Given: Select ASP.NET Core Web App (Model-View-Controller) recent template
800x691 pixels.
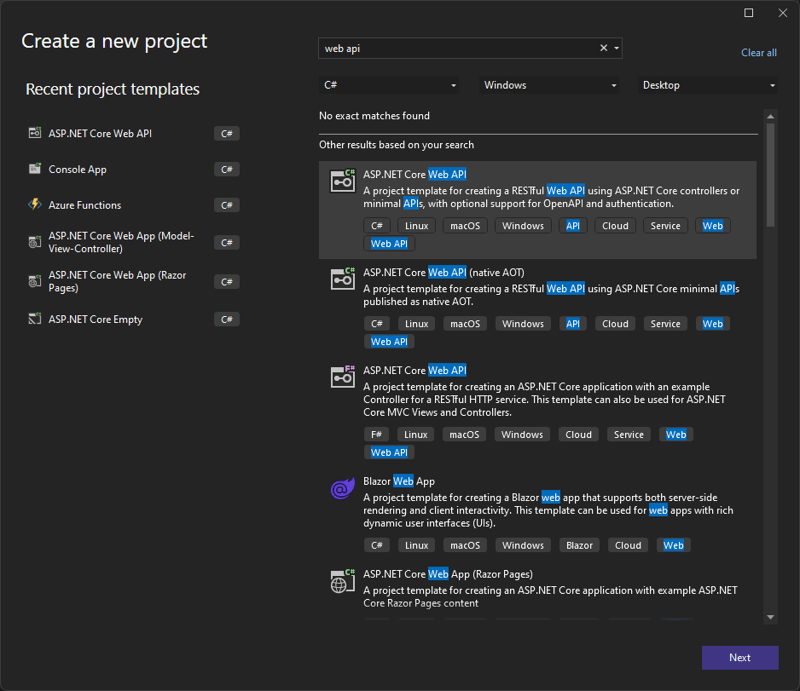Looking at the screenshot, I should tap(121, 242).
